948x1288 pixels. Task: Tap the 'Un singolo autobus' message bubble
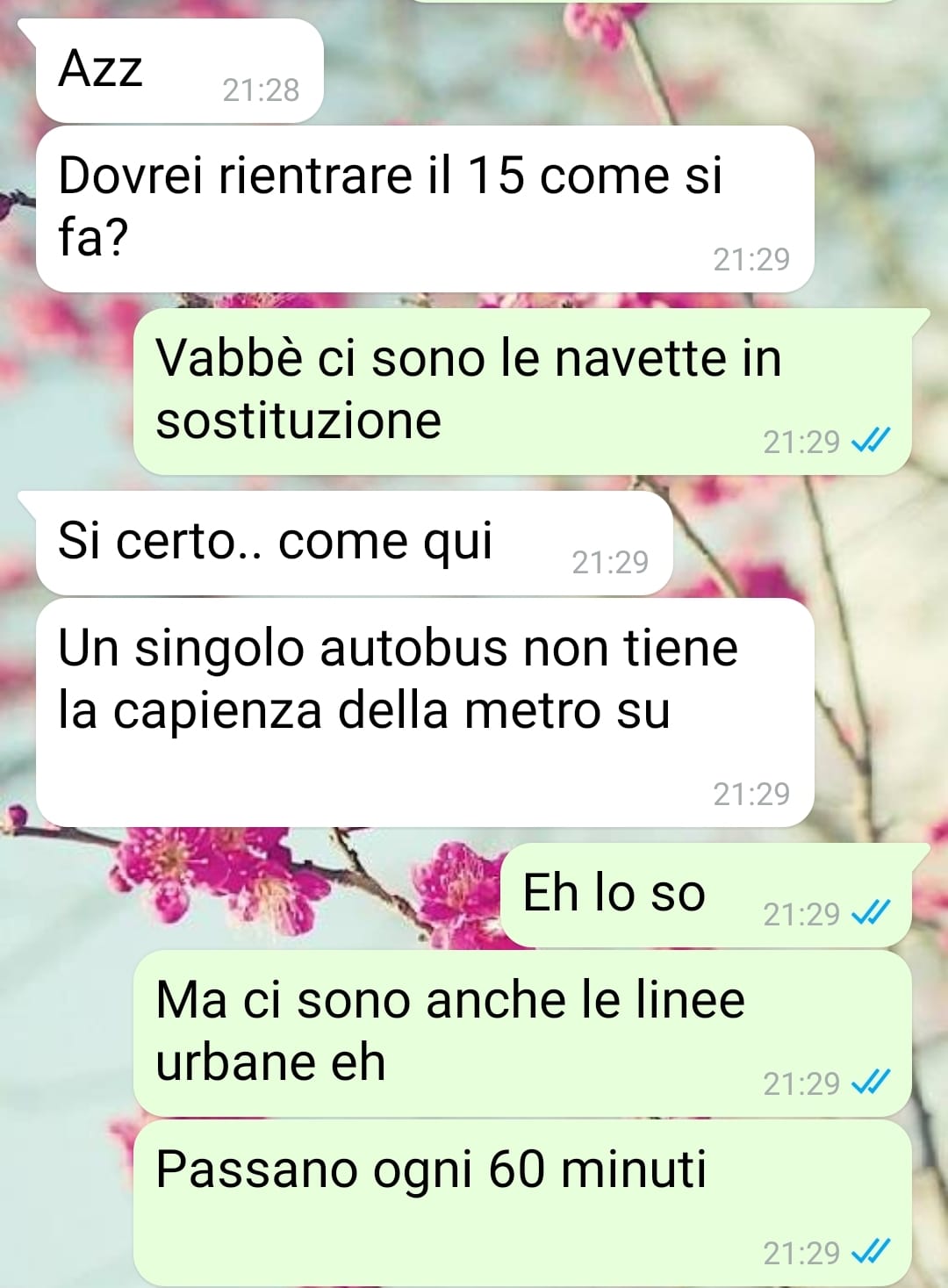pos(425,712)
